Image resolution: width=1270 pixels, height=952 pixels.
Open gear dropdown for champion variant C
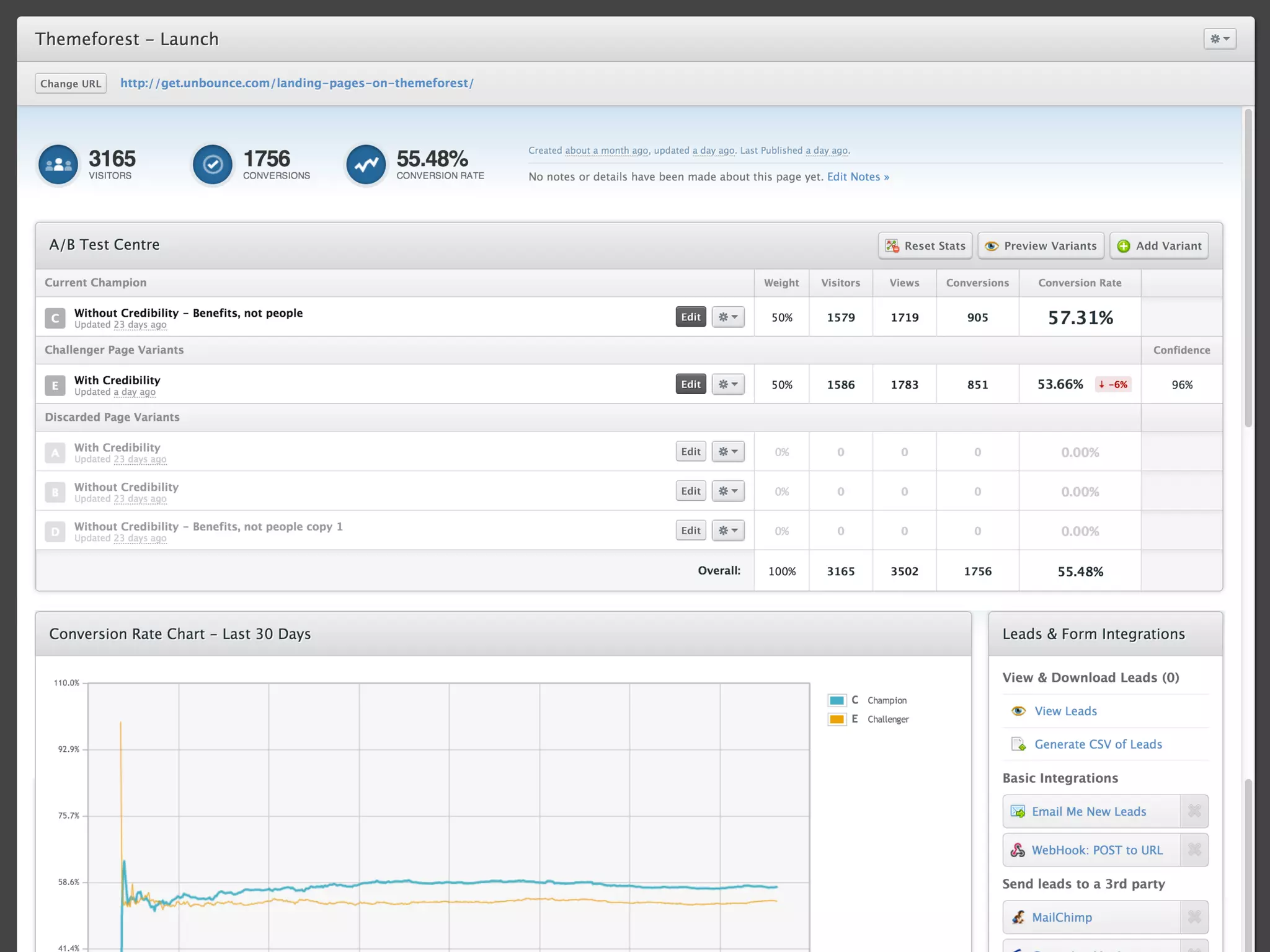728,317
